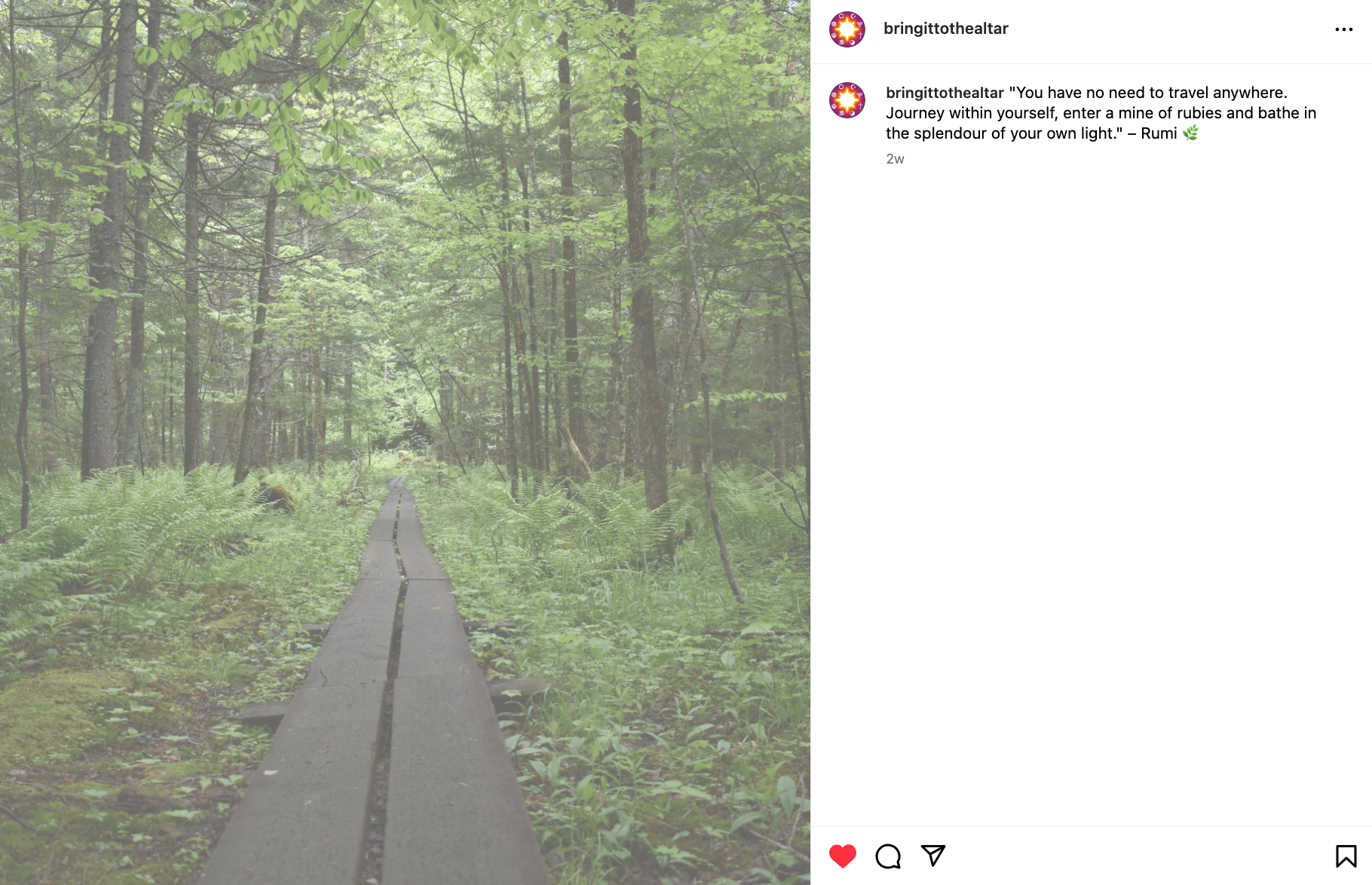This screenshot has height=885, width=1372.
Task: Save post with bookmark icon
Action: [x=1346, y=856]
